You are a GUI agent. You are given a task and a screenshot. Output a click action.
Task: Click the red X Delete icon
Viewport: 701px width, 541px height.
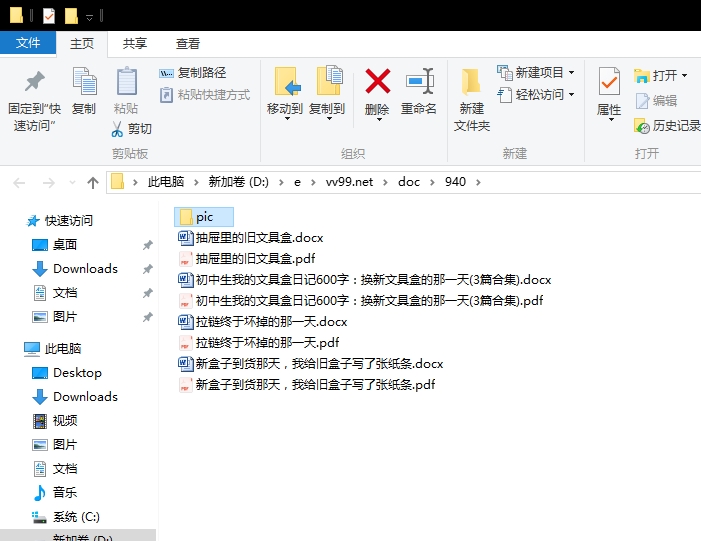(378, 81)
